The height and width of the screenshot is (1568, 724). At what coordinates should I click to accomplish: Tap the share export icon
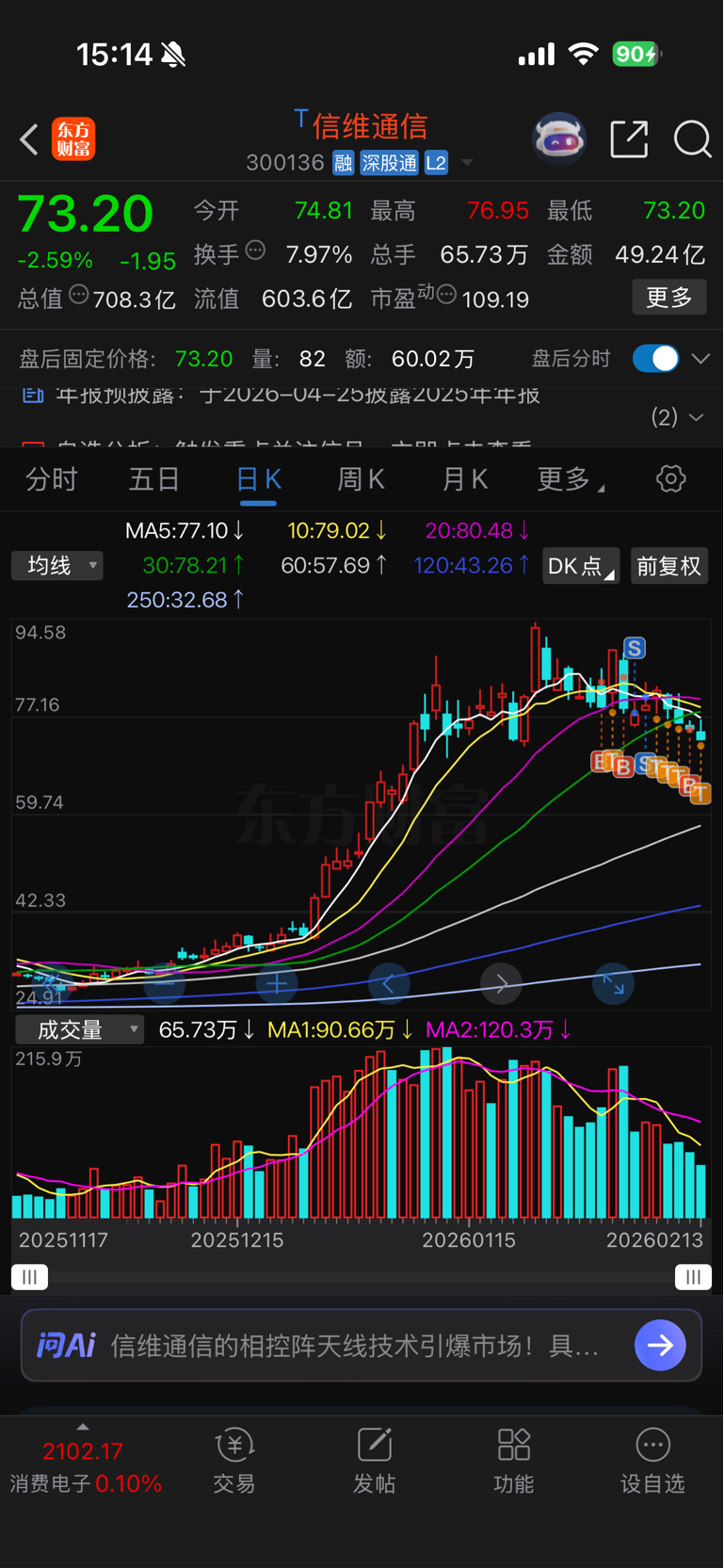tap(629, 139)
